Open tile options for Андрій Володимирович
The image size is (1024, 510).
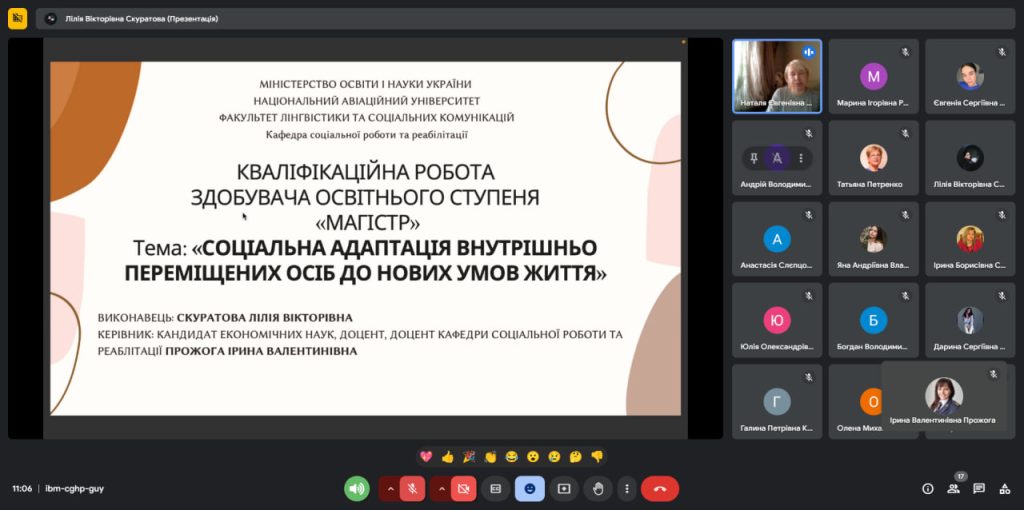[800, 158]
